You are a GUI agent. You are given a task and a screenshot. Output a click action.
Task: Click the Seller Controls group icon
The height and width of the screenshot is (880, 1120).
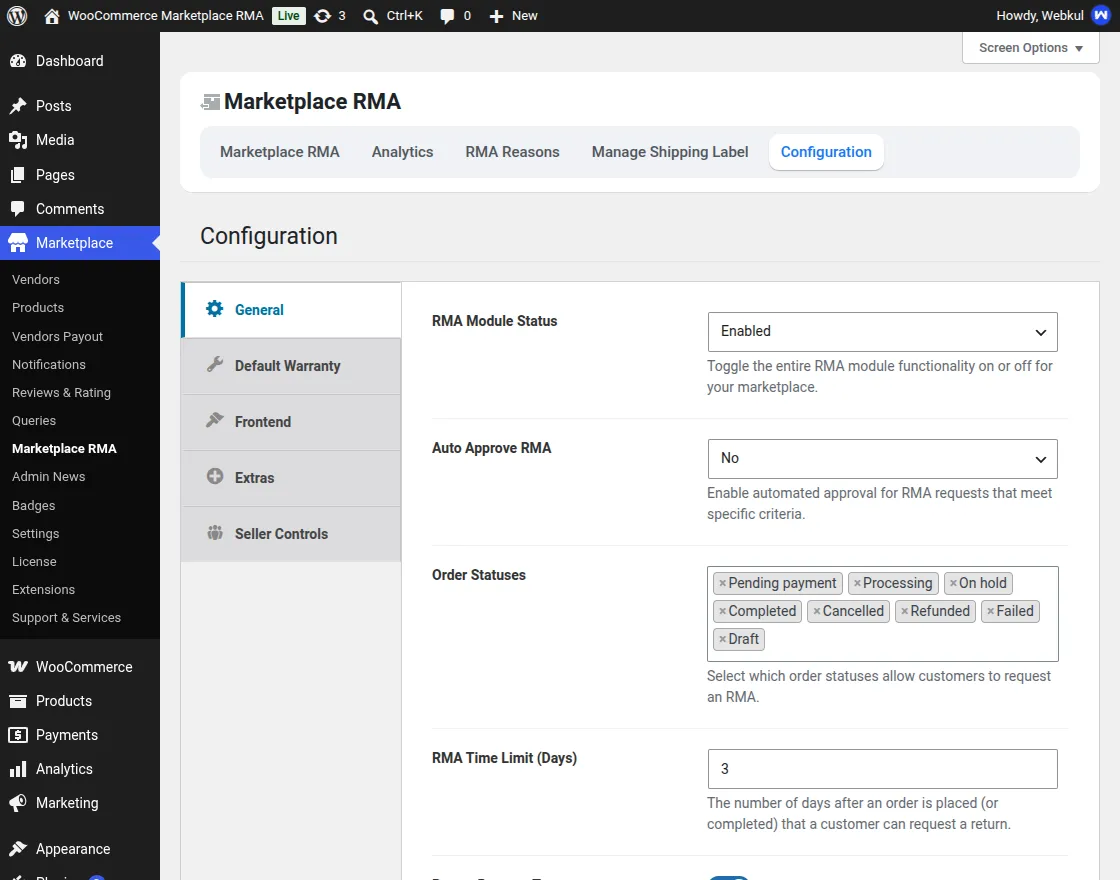click(214, 532)
